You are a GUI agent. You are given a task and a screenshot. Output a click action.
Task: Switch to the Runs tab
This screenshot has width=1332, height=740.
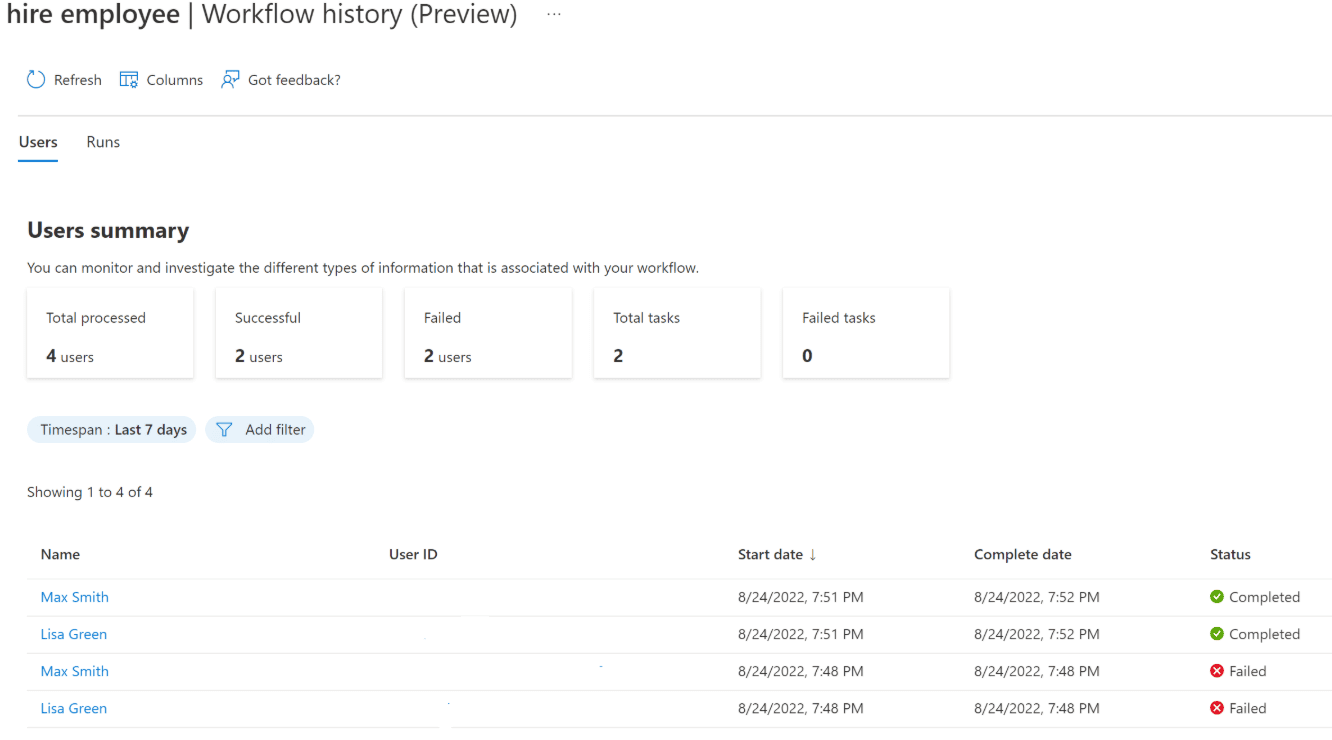[x=103, y=142]
